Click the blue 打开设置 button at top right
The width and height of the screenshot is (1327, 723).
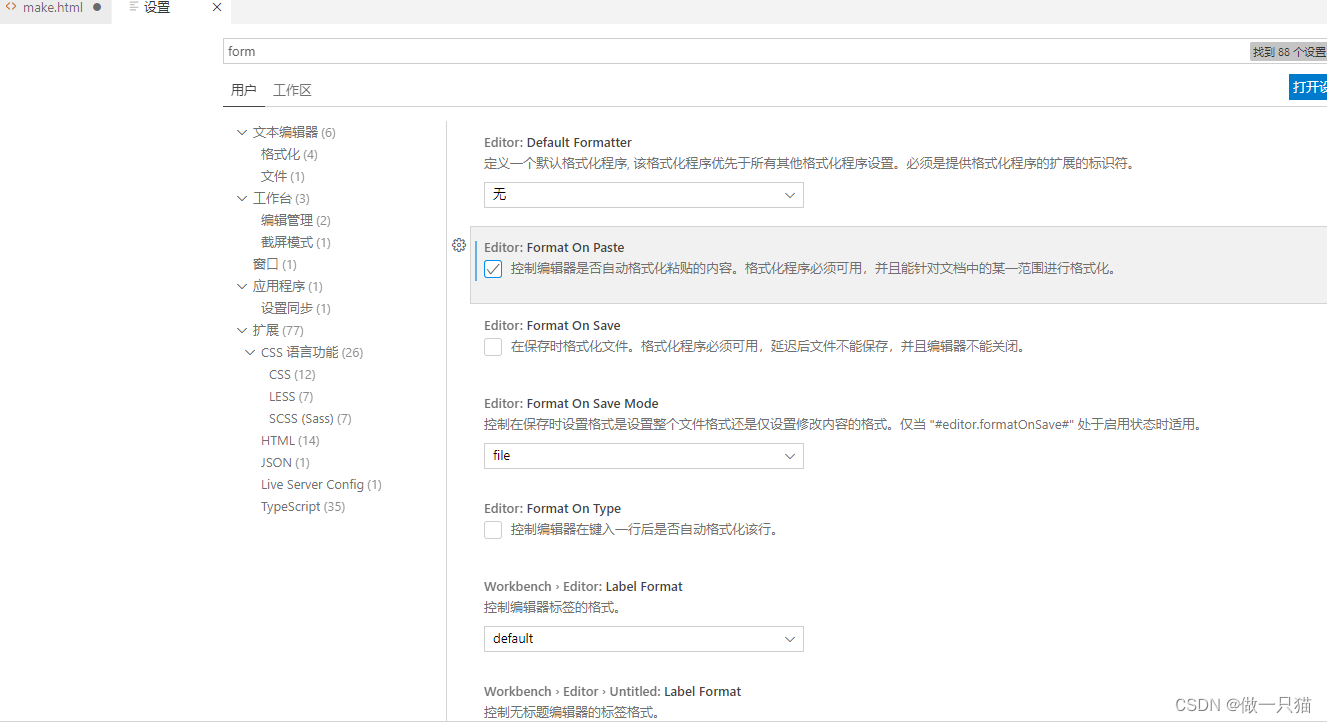(x=1308, y=87)
